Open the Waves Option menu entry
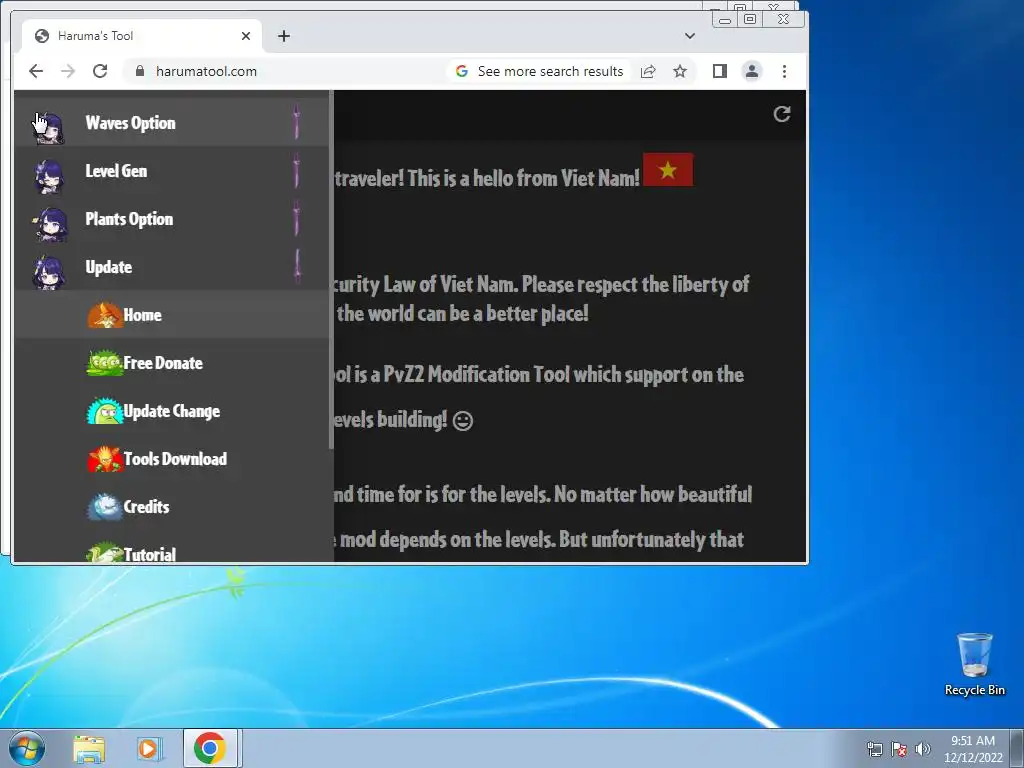This screenshot has height=768, width=1024. click(x=171, y=123)
